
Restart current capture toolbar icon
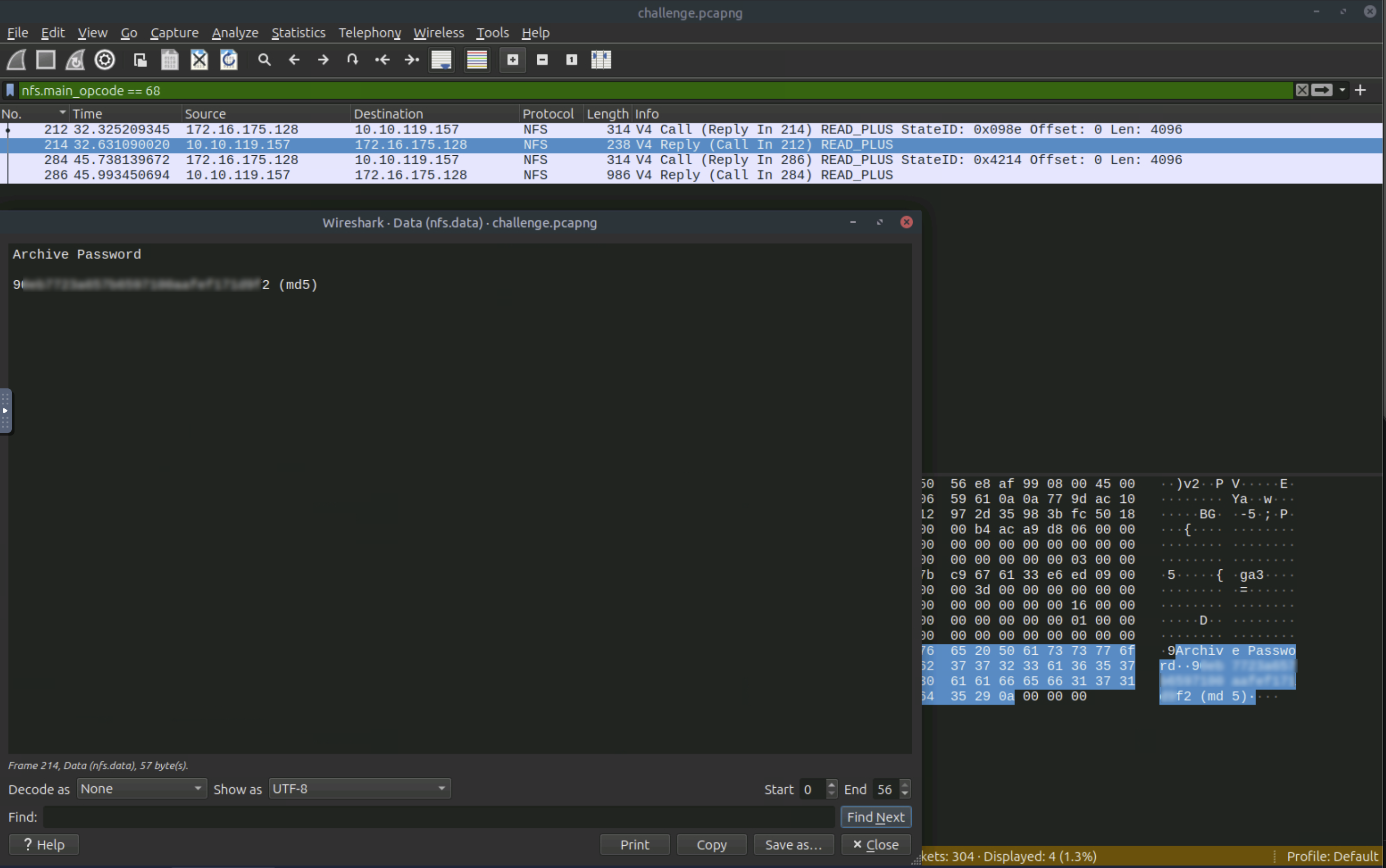tap(75, 60)
